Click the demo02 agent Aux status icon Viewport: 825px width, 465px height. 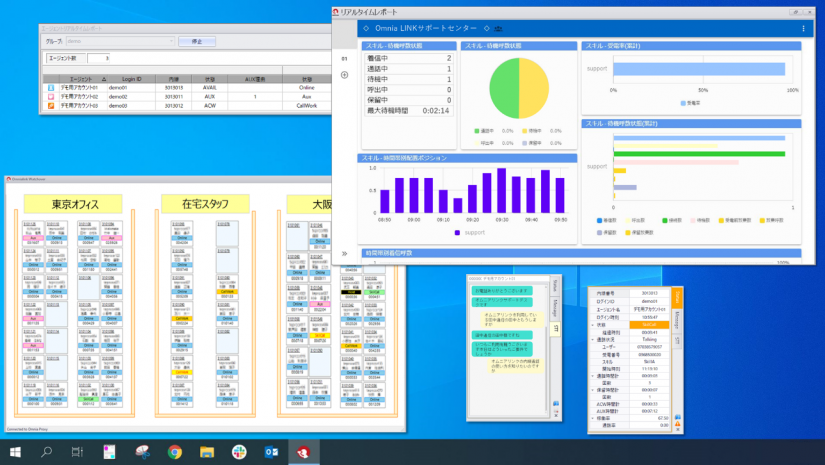[51, 96]
